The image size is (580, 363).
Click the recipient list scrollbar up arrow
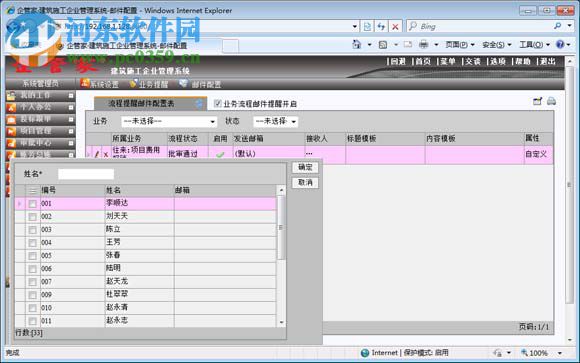click(281, 190)
